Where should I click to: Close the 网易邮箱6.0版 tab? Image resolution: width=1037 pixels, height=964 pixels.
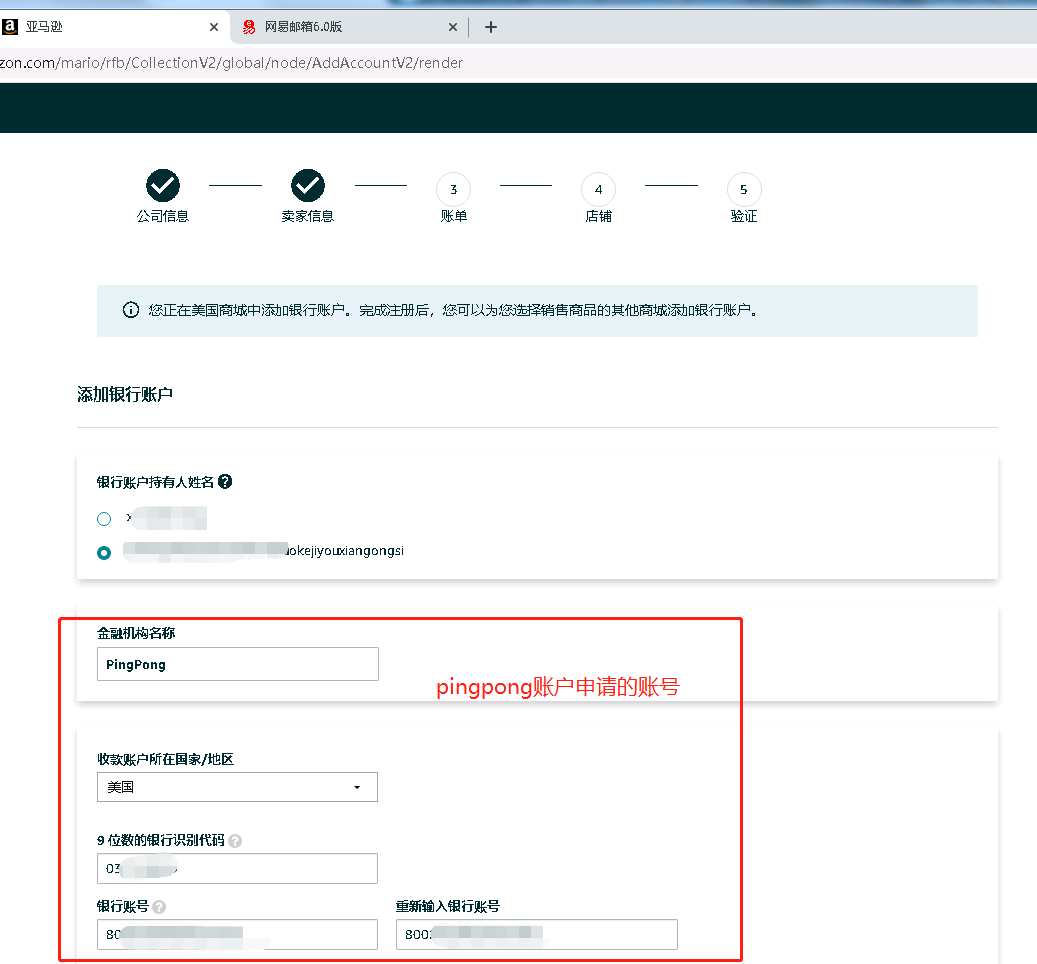click(453, 27)
